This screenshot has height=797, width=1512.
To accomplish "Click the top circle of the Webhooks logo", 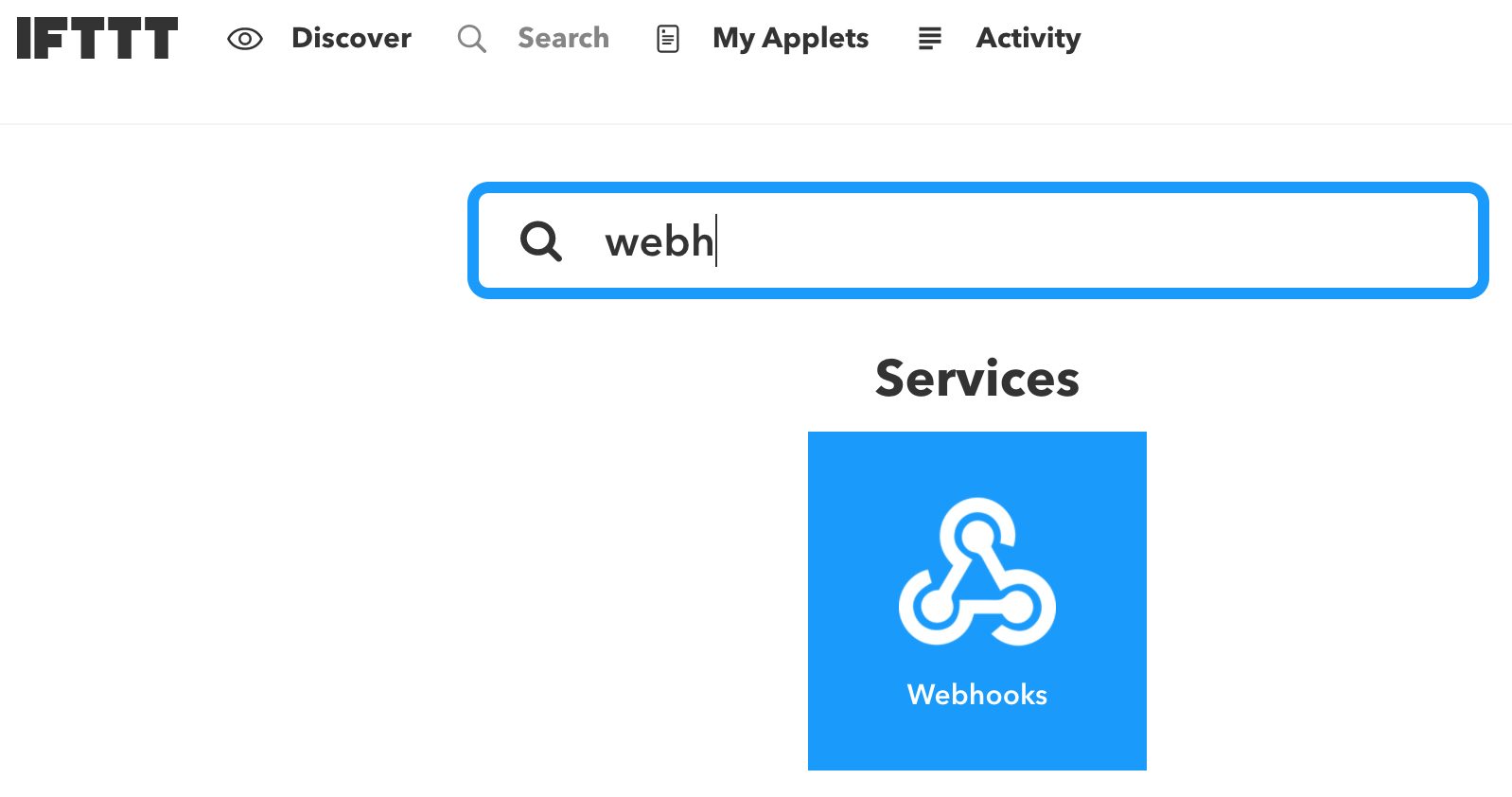I will pos(976,530).
